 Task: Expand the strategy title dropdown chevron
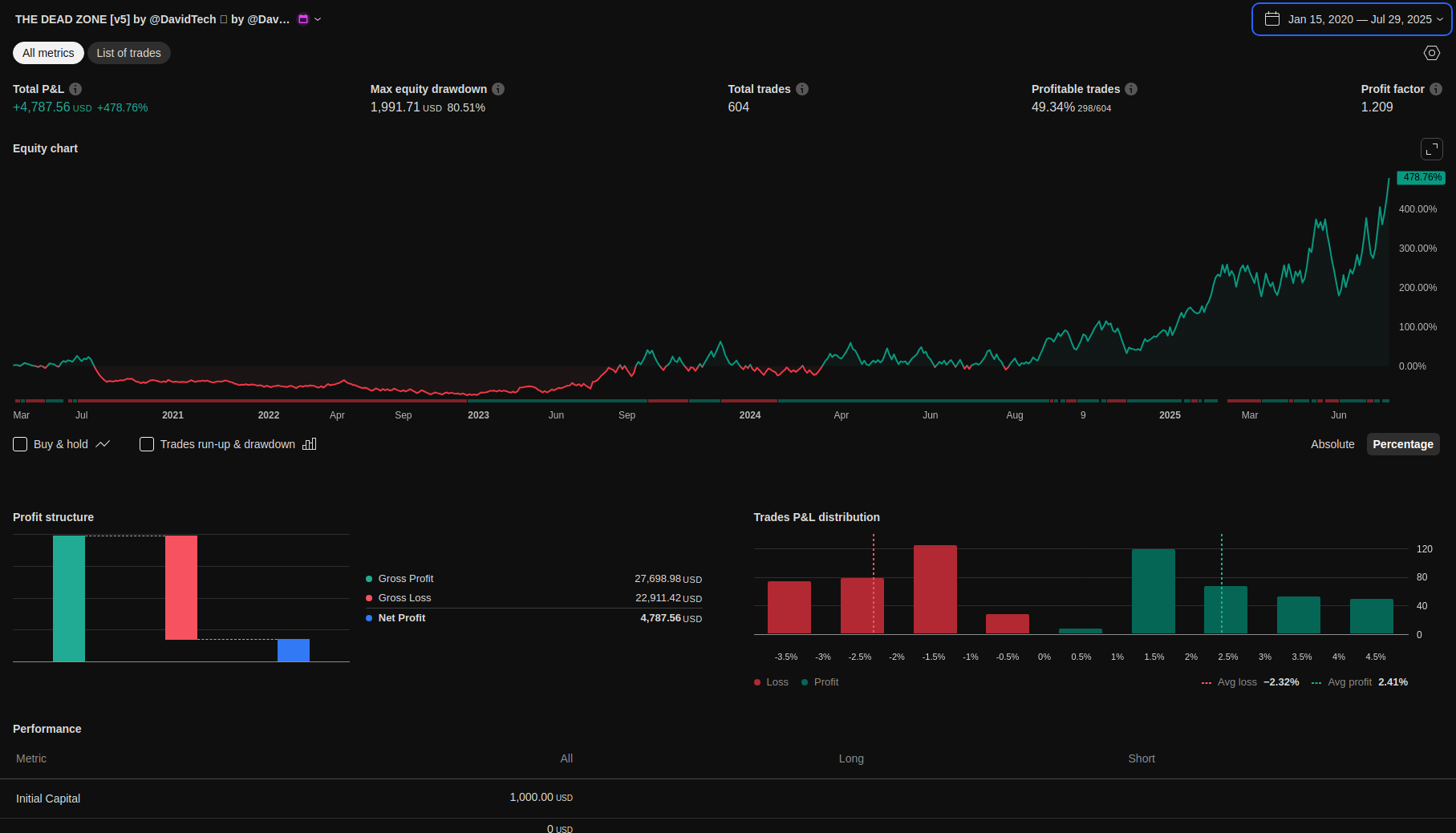click(x=318, y=19)
